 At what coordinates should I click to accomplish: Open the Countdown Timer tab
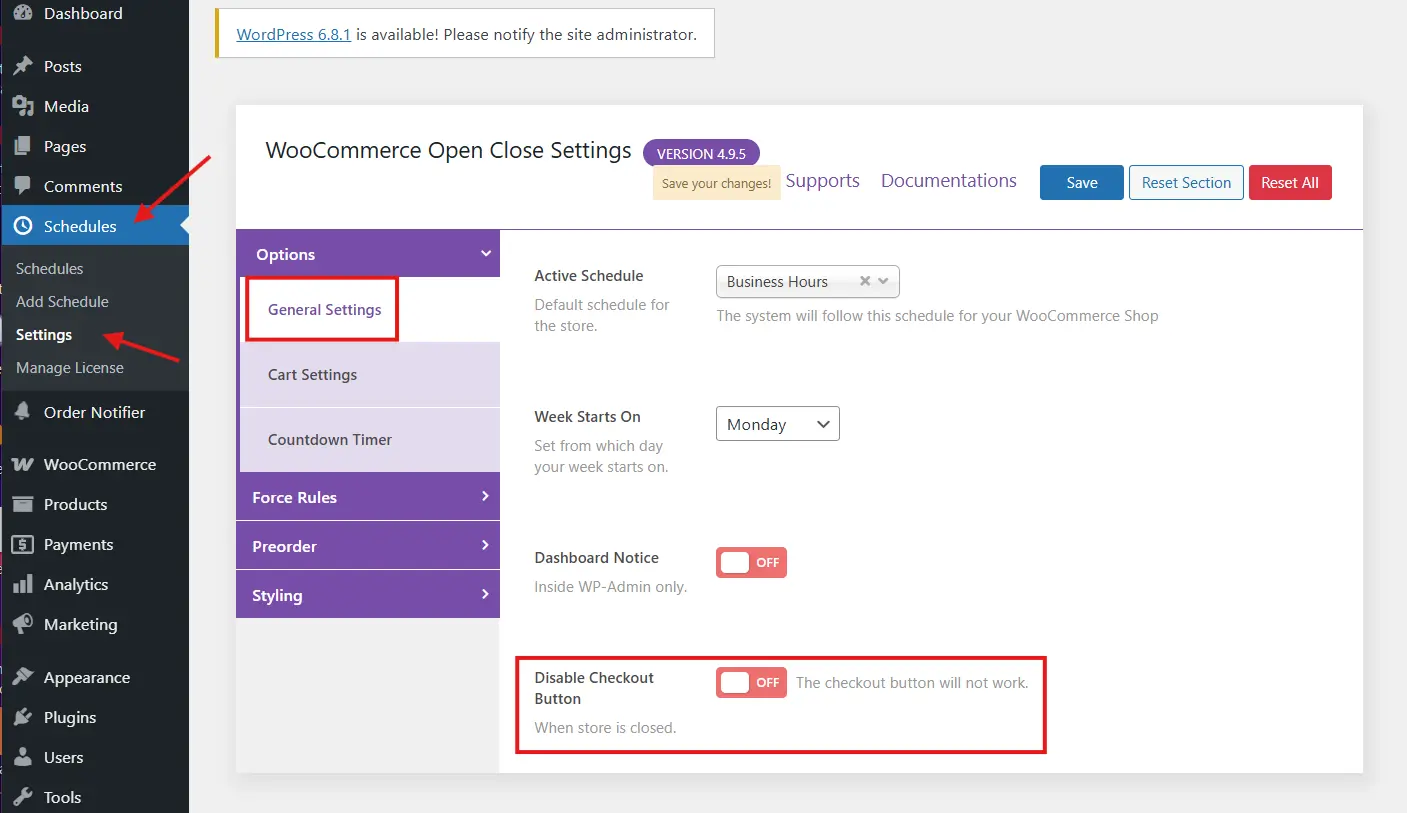370,440
